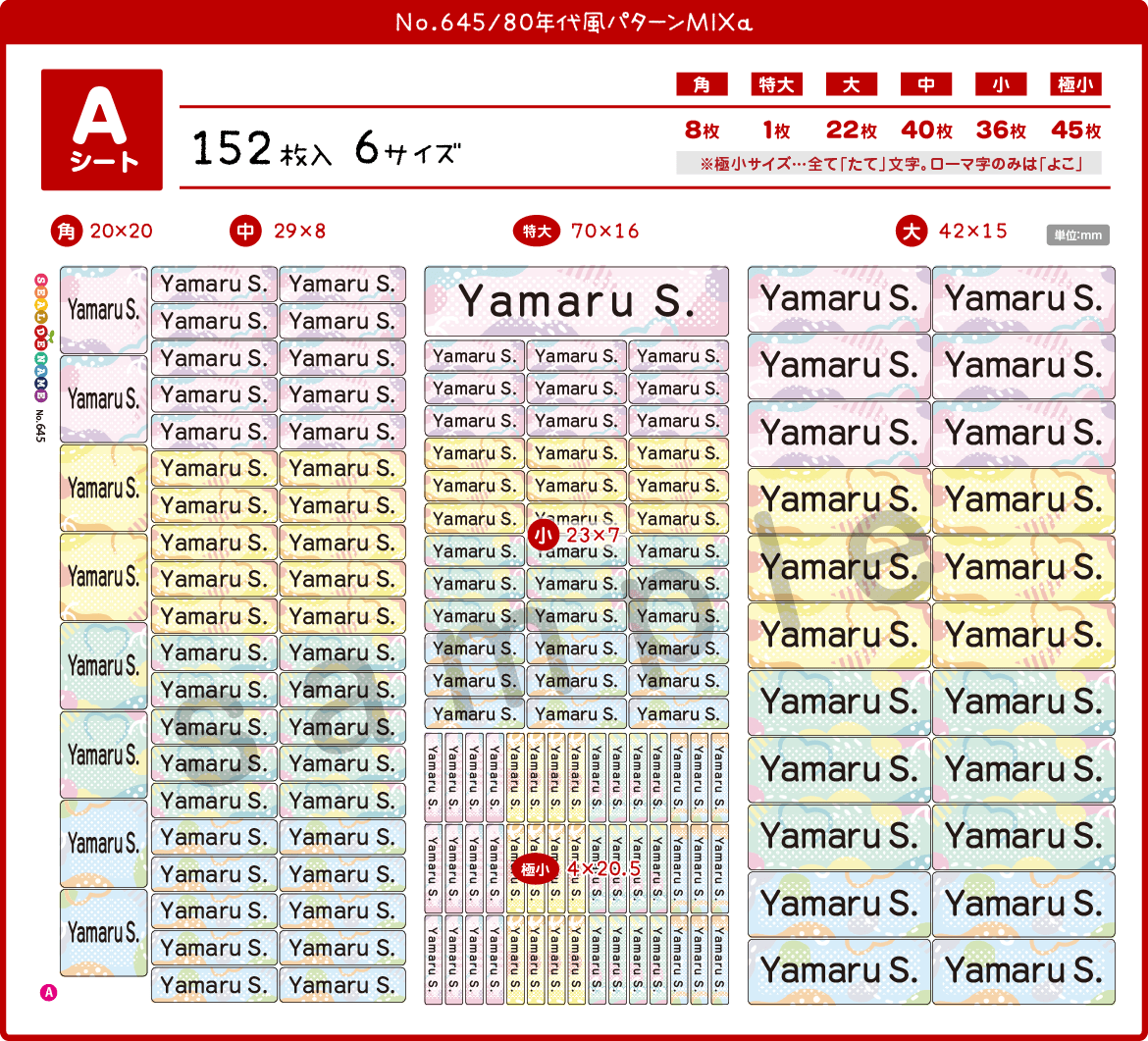Image resolution: width=1148 pixels, height=1041 pixels.
Task: Click the 70×16 size text
Action: click(604, 232)
